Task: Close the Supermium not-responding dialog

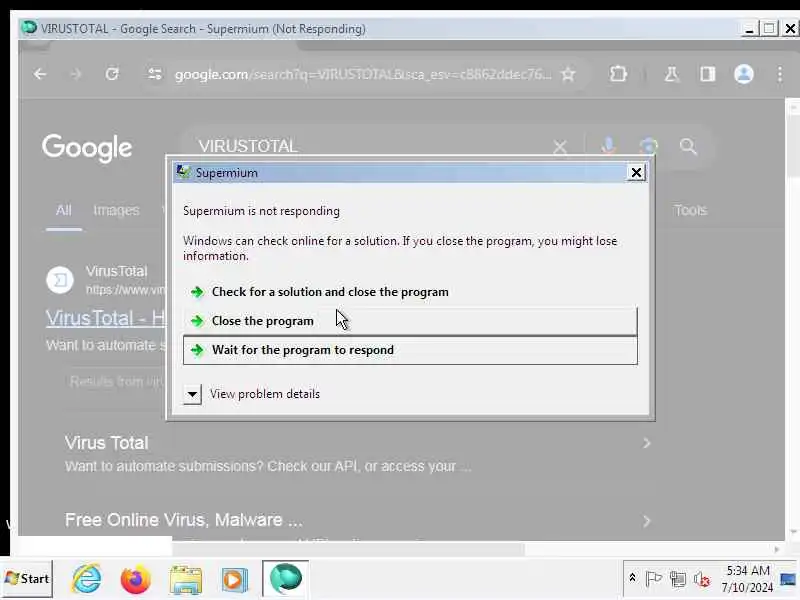Action: [636, 173]
